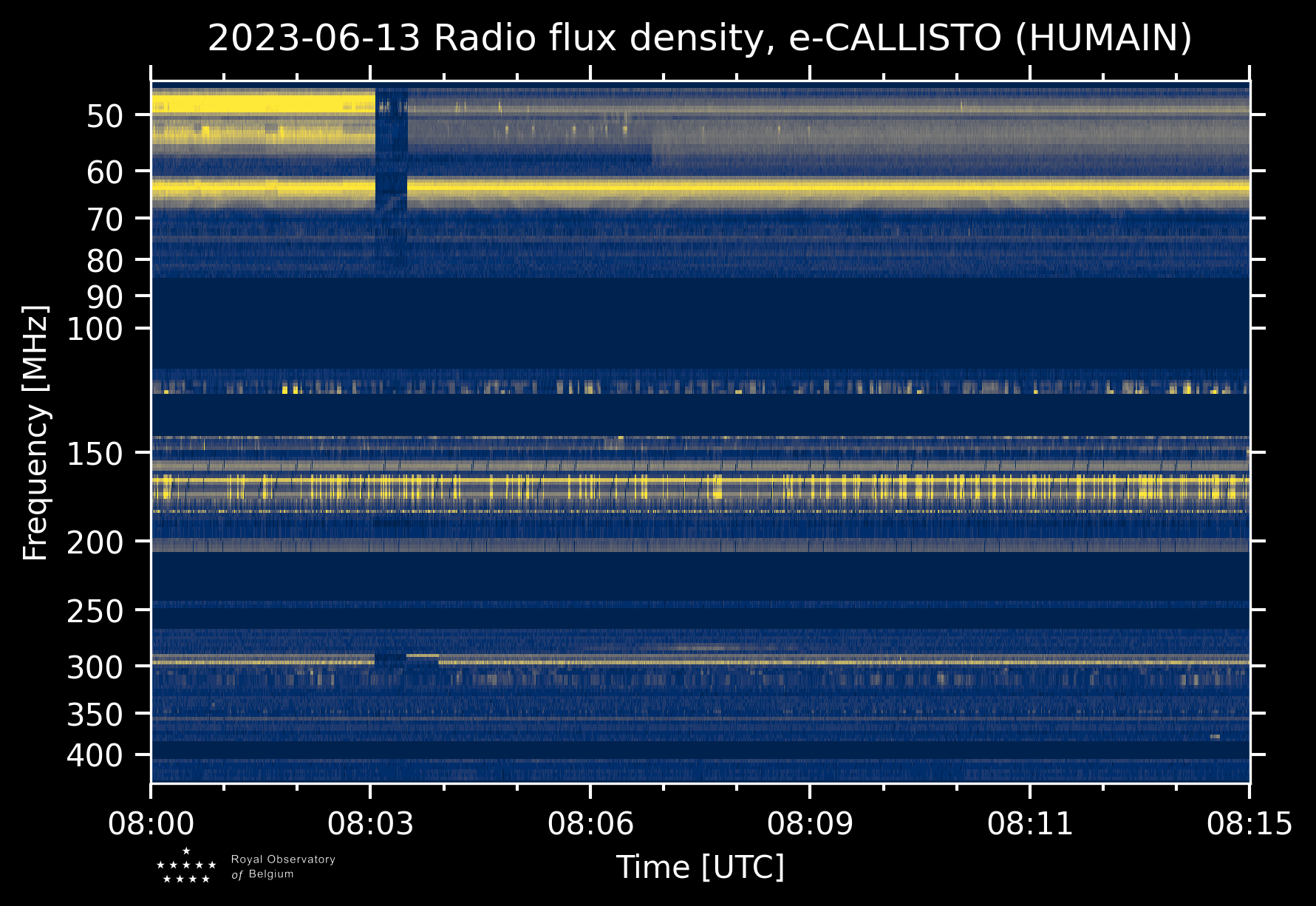Select the 08:15 time tick label
Viewport: 1316px width, 906px height.
(1249, 823)
